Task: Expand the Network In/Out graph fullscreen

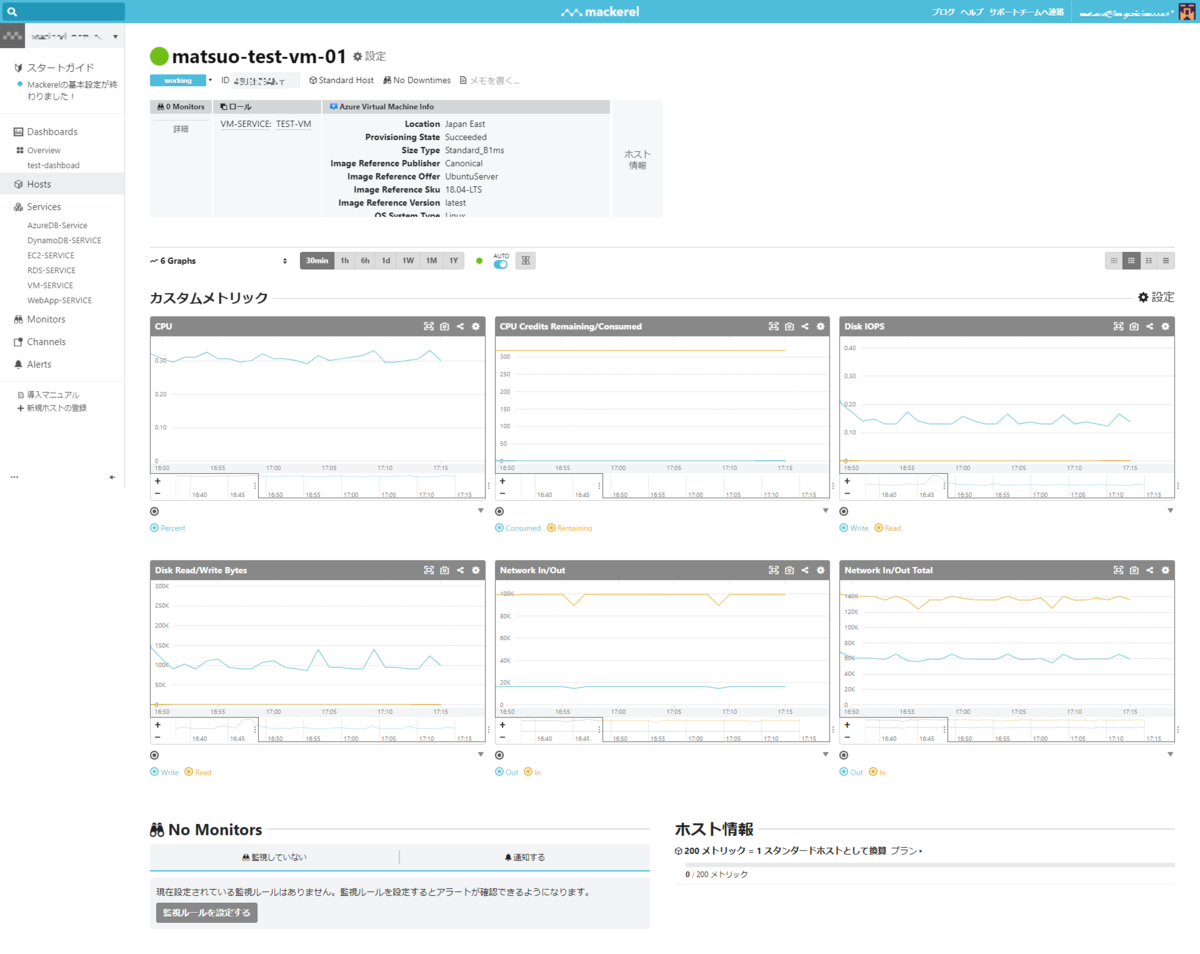Action: click(773, 570)
